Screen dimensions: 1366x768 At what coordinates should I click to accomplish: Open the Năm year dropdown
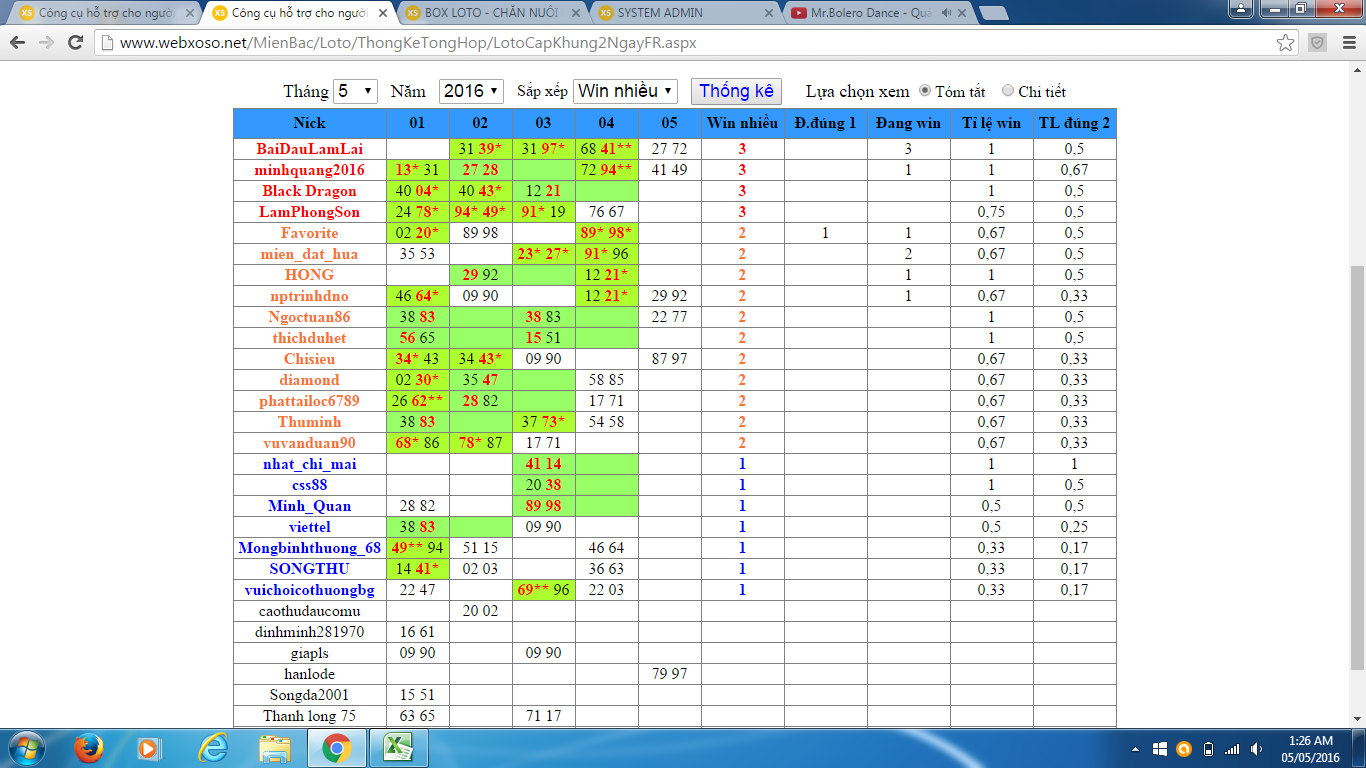point(471,91)
